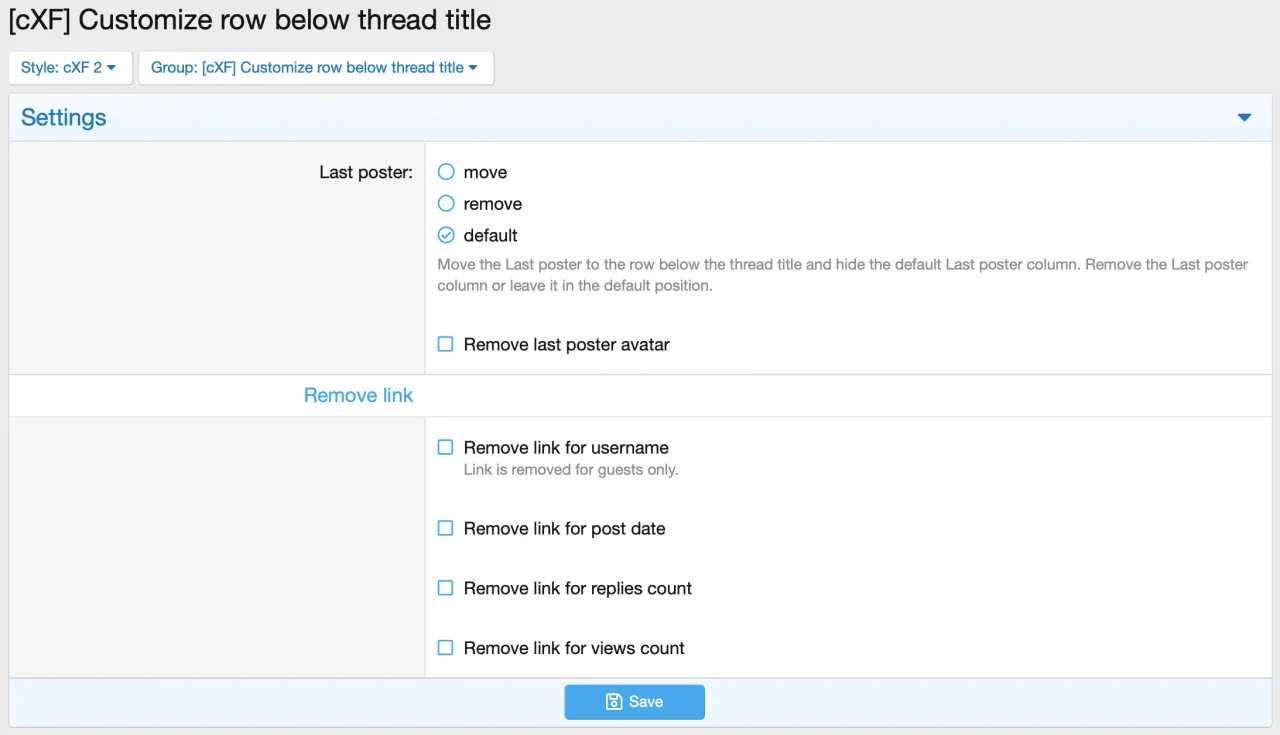Enable Remove link for replies count
The height and width of the screenshot is (735, 1280).
coord(446,588)
